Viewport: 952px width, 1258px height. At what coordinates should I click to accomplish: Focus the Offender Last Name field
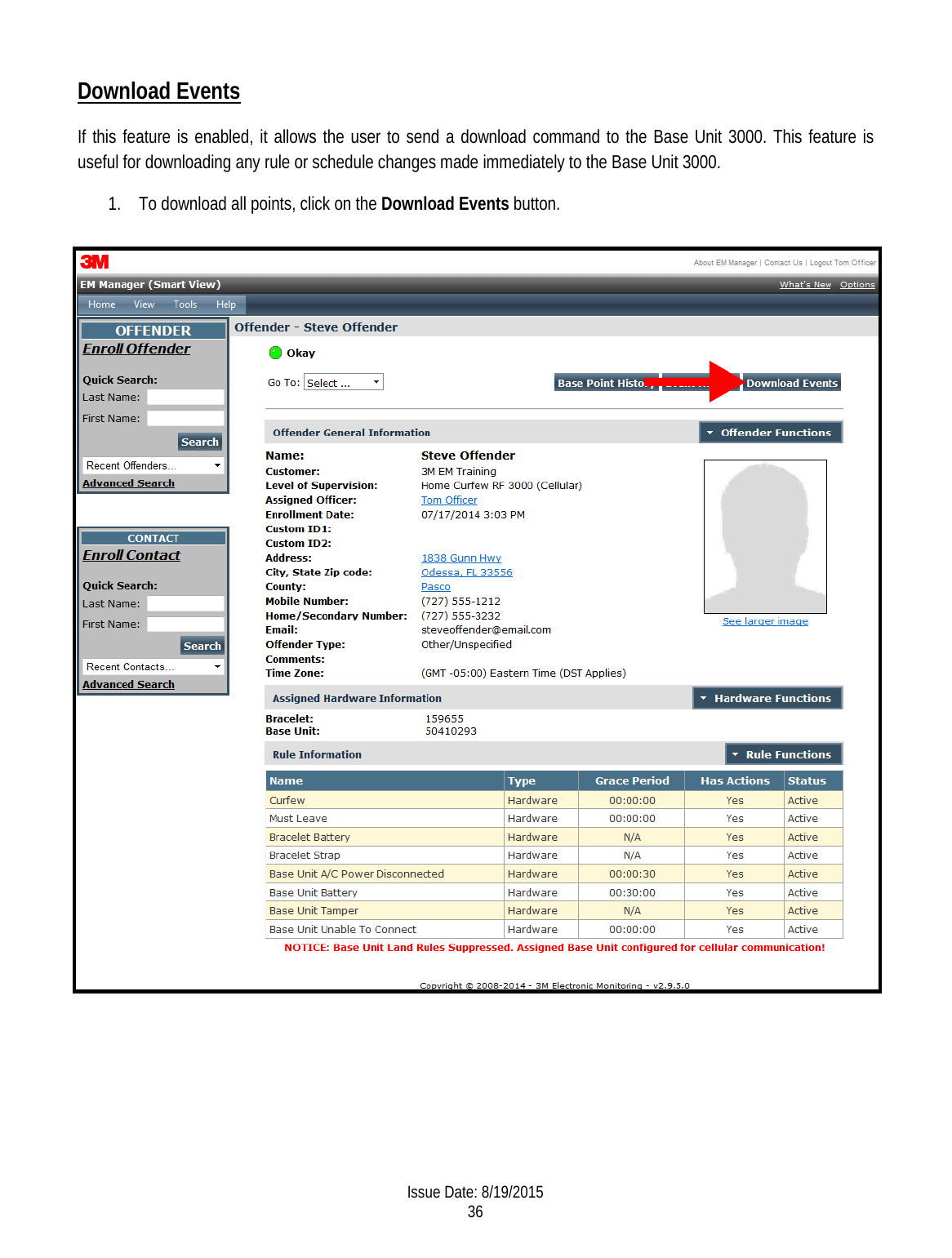(185, 397)
